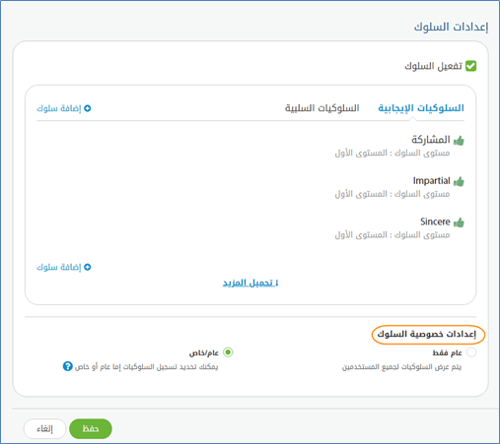500x444 pixels.
Task: Click the bottom plus icon for إضافة سلوك
Action: pyautogui.click(x=87, y=267)
